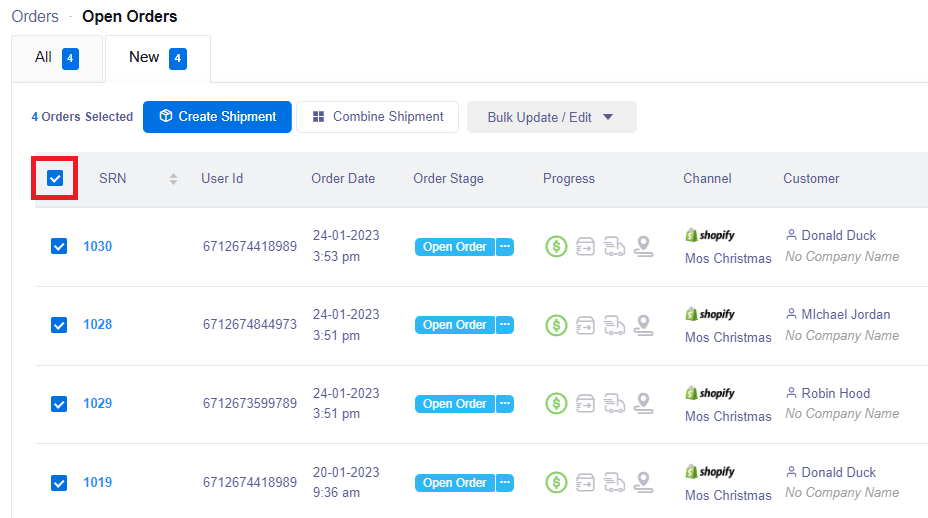Click customer name Robin Hood

click(836, 392)
